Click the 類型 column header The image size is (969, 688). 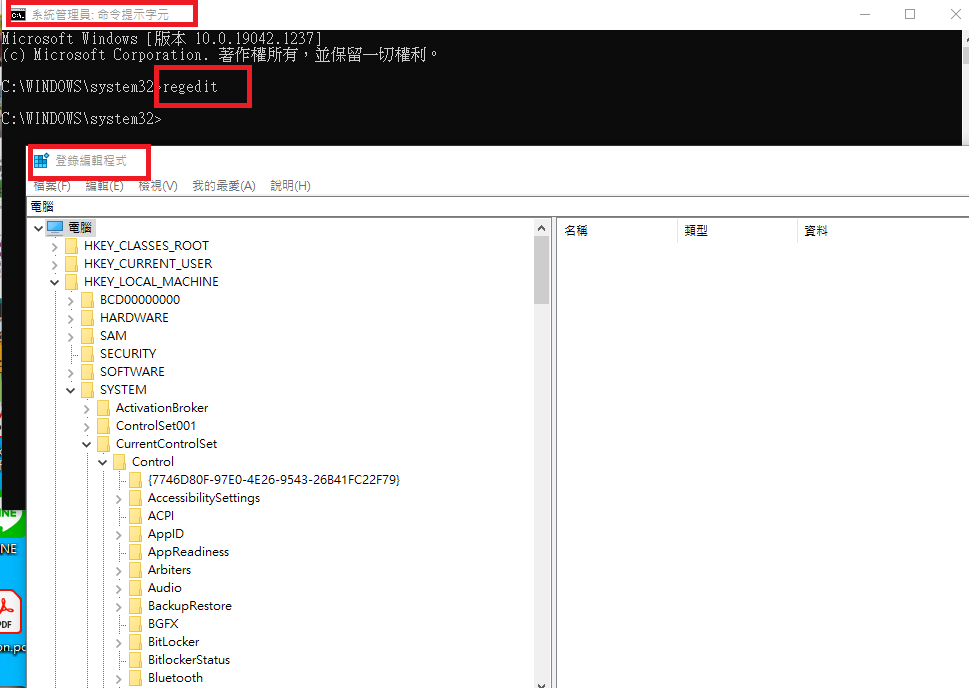738,231
